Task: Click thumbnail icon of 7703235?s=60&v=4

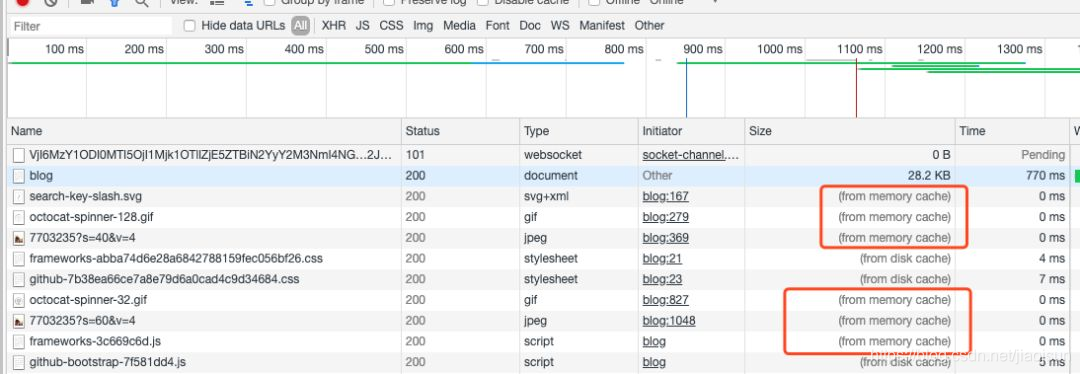Action: [x=19, y=321]
